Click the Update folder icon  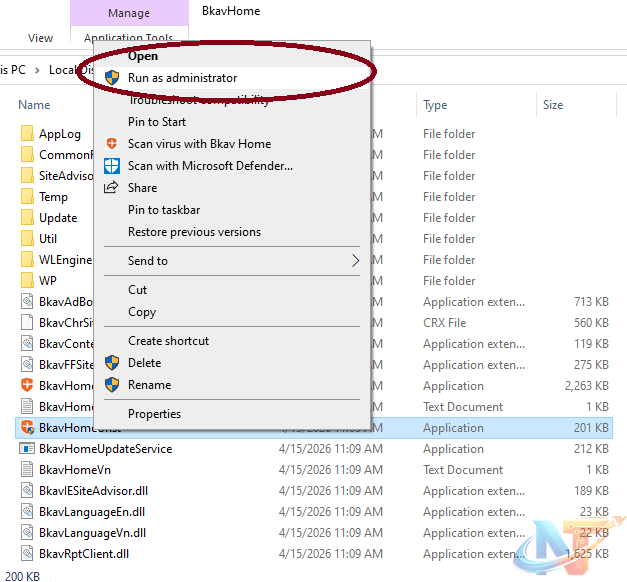click(x=27, y=218)
